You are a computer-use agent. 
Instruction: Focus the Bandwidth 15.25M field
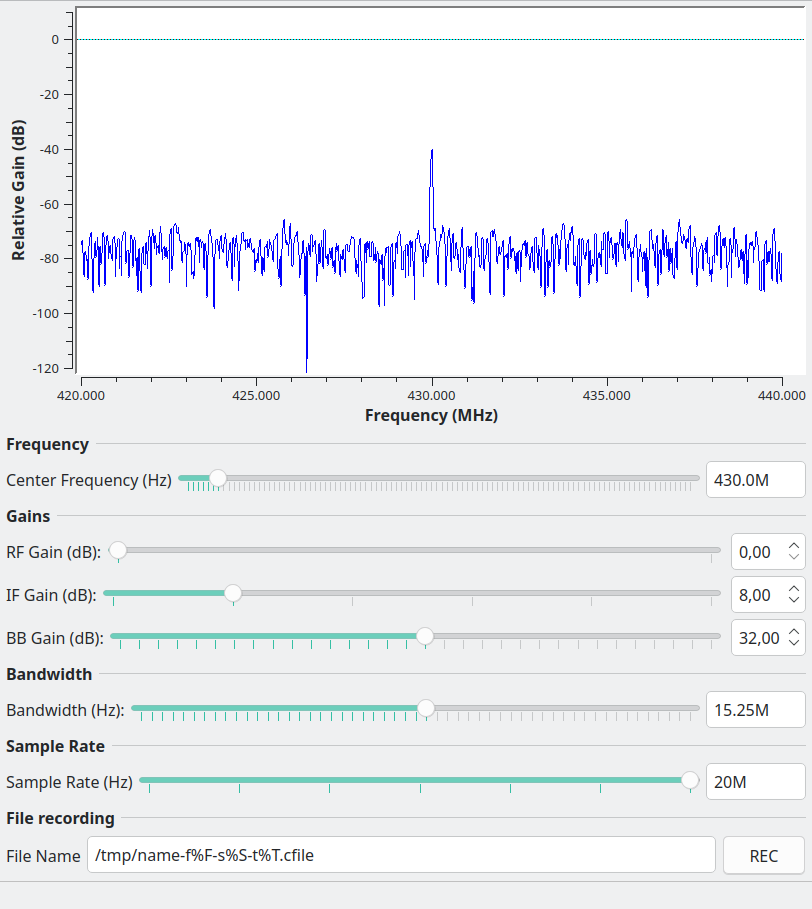point(756,709)
